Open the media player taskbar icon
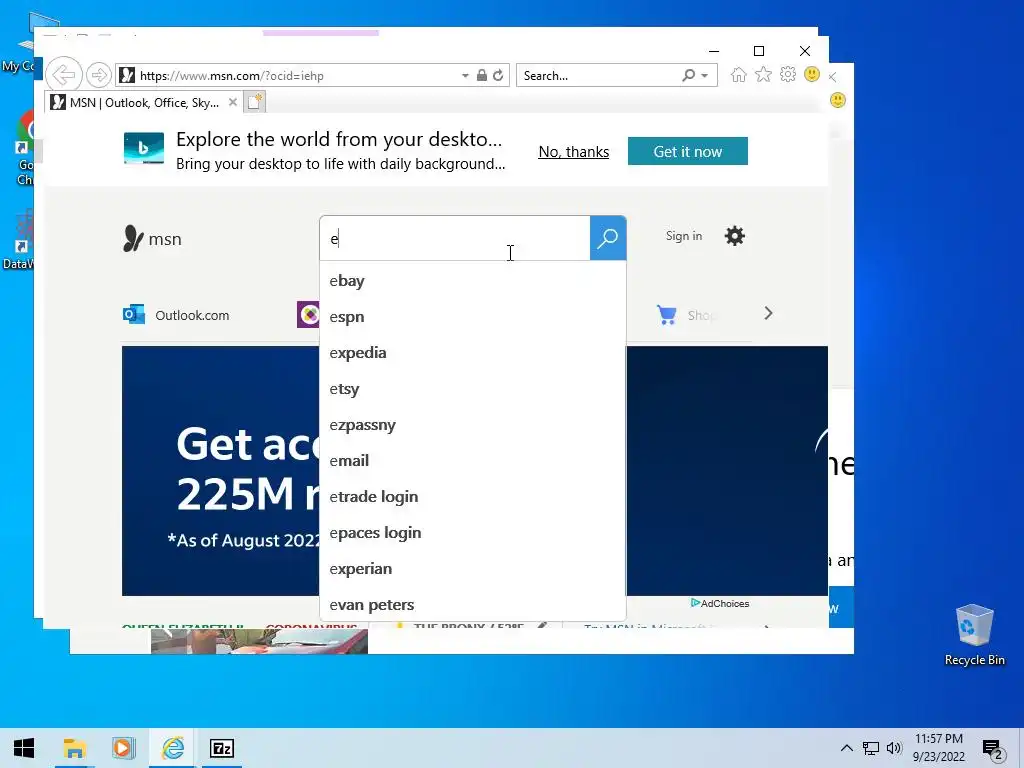The height and width of the screenshot is (768, 1024). [123, 748]
